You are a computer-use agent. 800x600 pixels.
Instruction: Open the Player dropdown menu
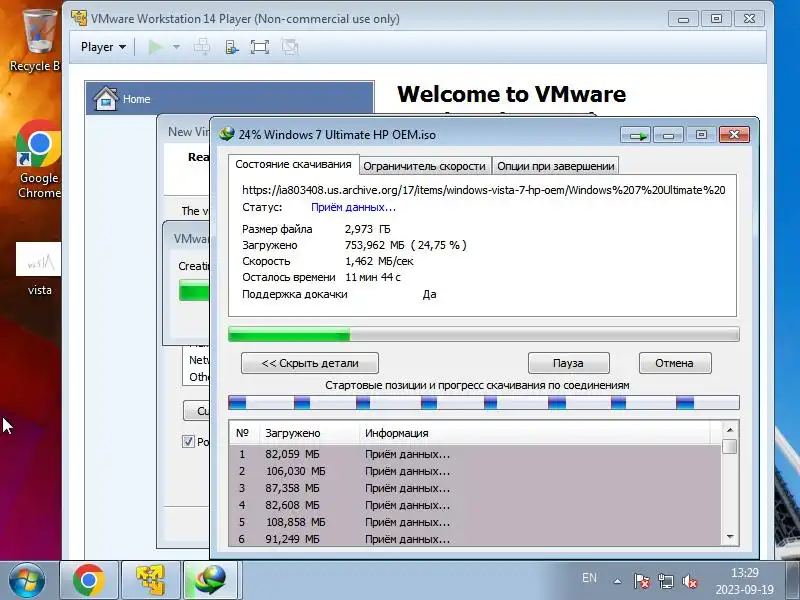tap(103, 47)
